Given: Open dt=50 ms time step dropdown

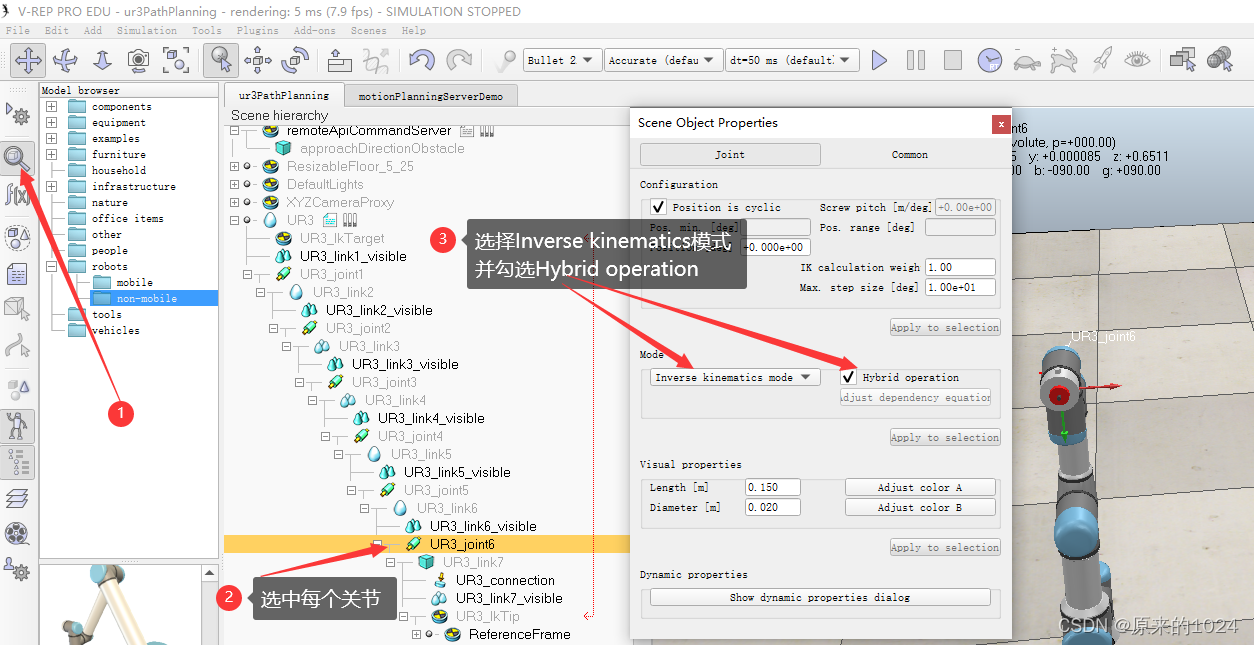Looking at the screenshot, I should point(792,60).
